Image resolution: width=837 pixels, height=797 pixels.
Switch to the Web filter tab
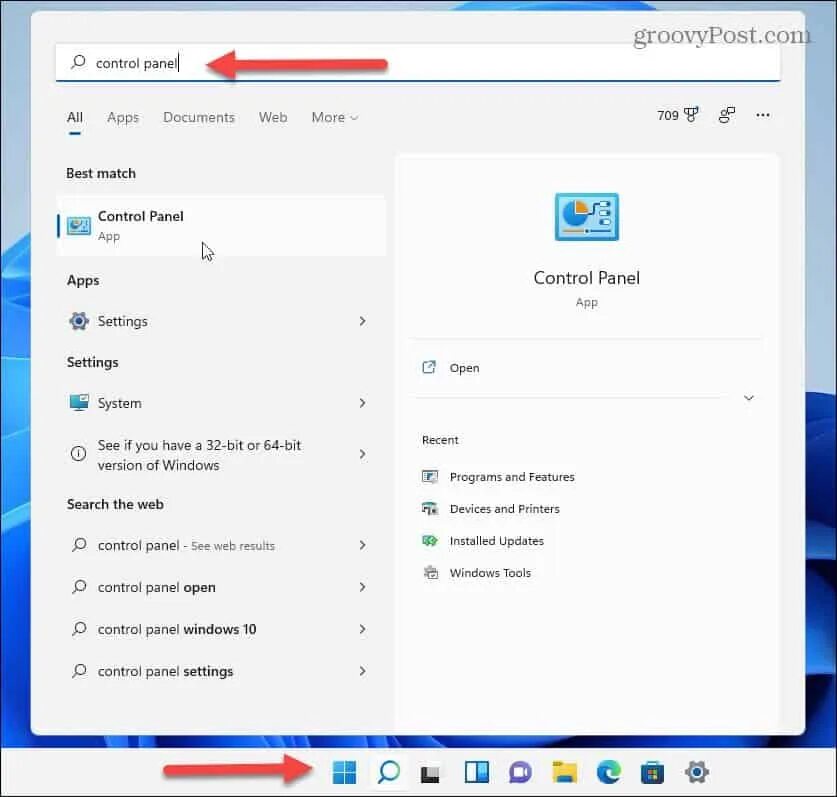point(273,117)
